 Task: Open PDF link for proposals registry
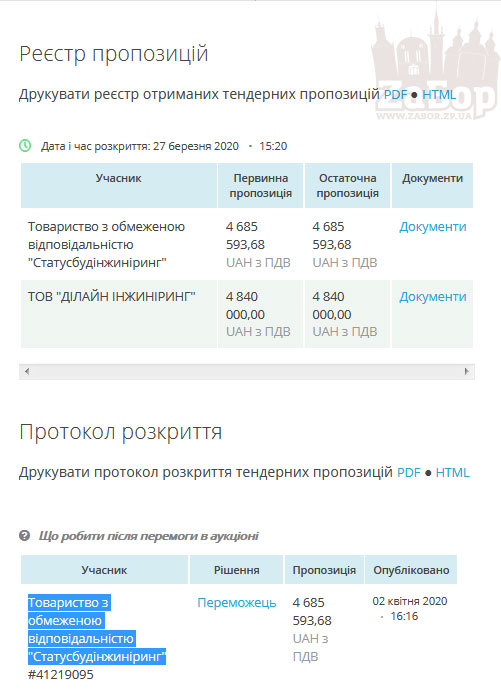(x=395, y=95)
